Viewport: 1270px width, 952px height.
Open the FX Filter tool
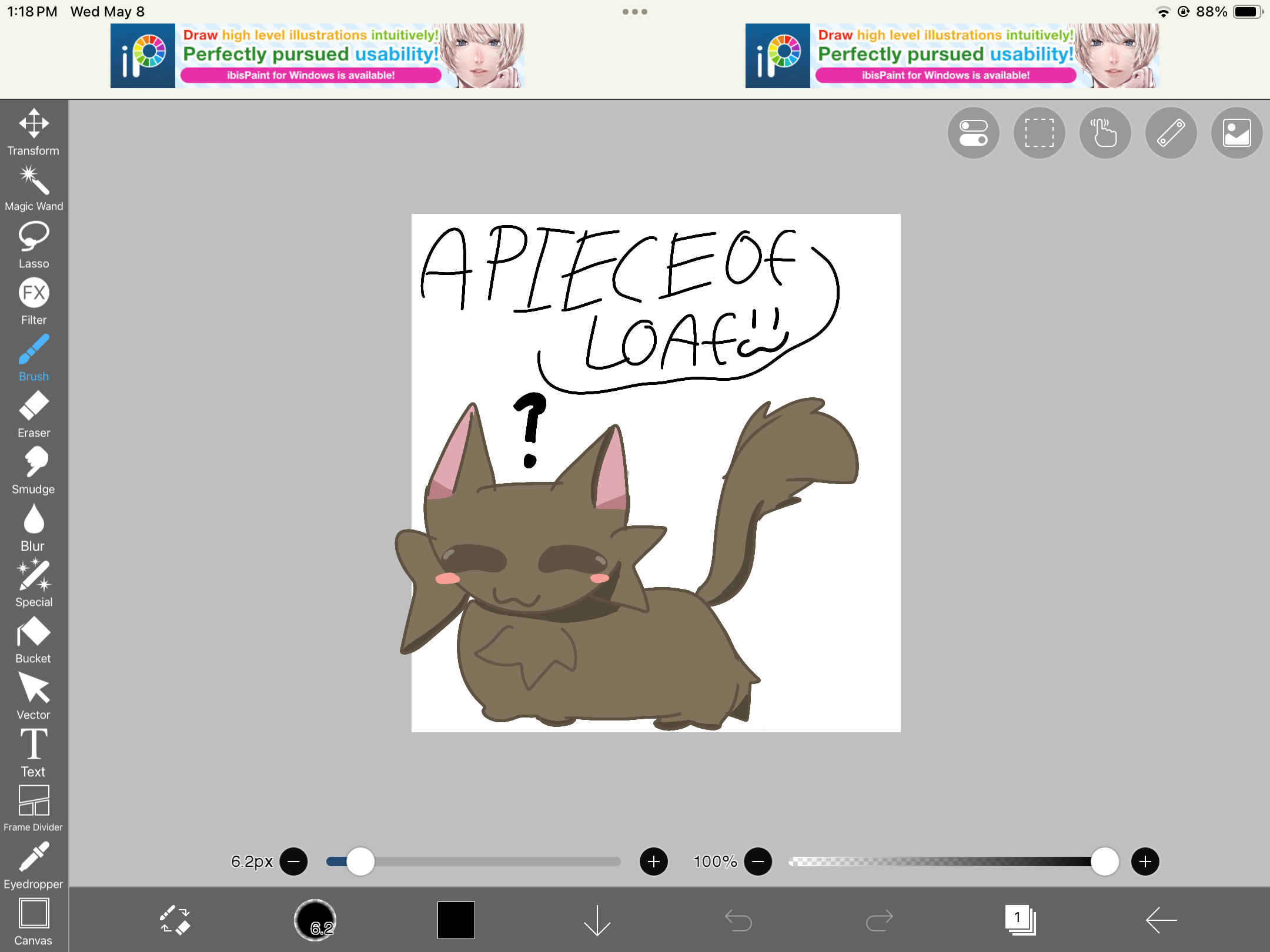pyautogui.click(x=34, y=297)
